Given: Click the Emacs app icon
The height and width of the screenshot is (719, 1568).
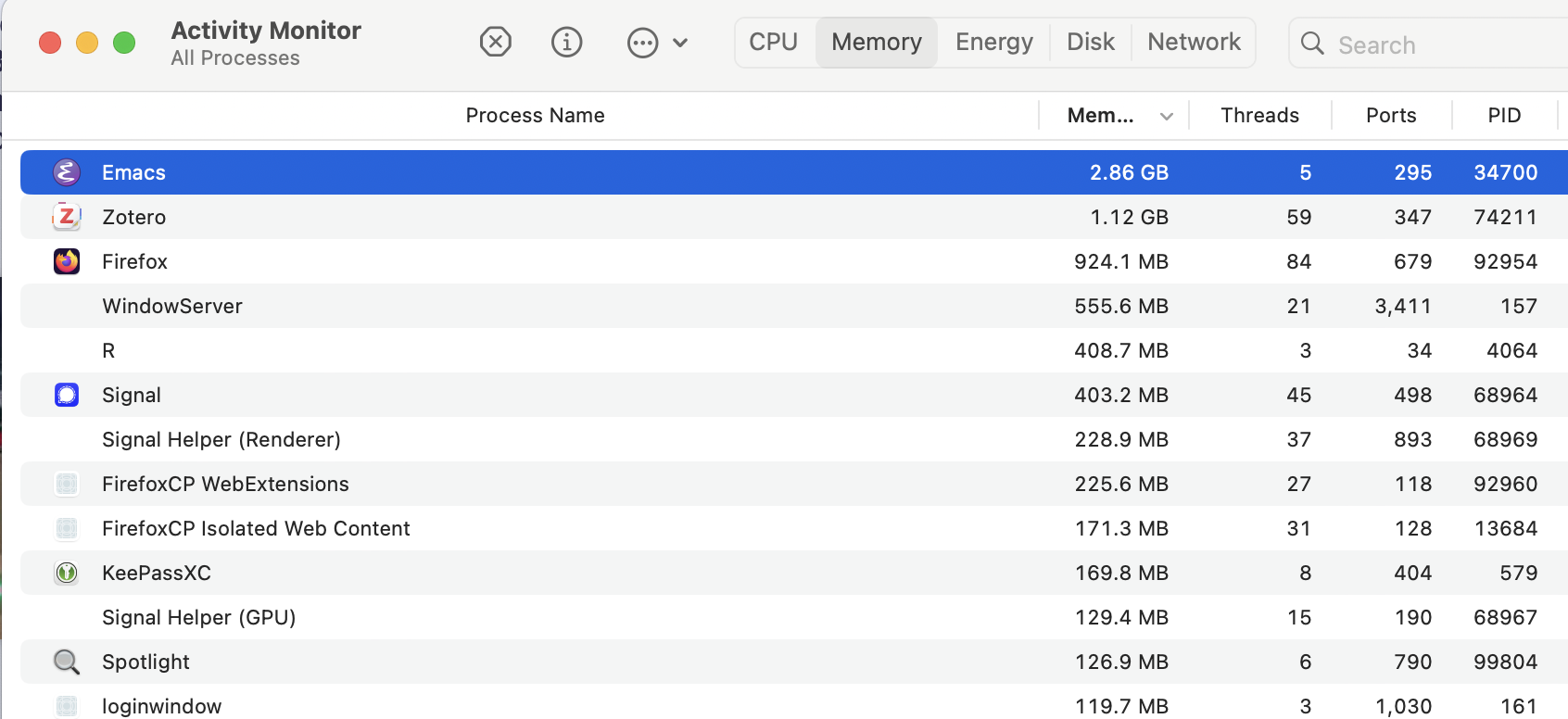Looking at the screenshot, I should [x=67, y=172].
